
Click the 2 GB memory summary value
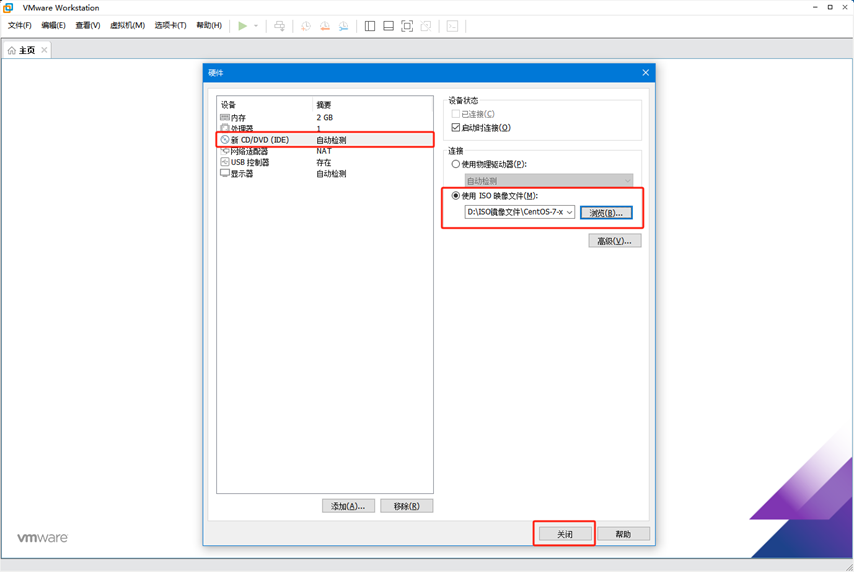[325, 117]
